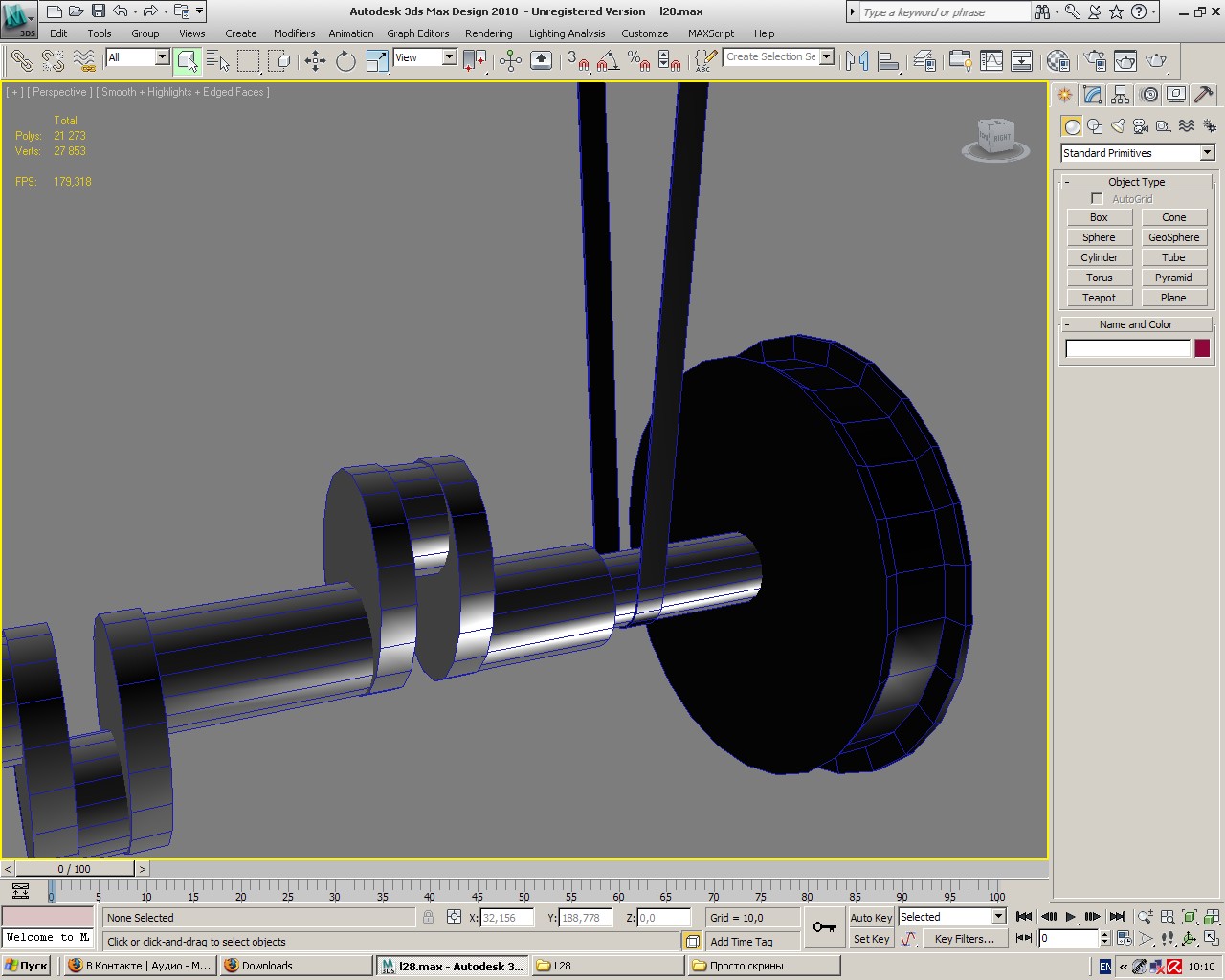1225x980 pixels.
Task: Click the Teapot primitive button
Action: pos(1099,298)
